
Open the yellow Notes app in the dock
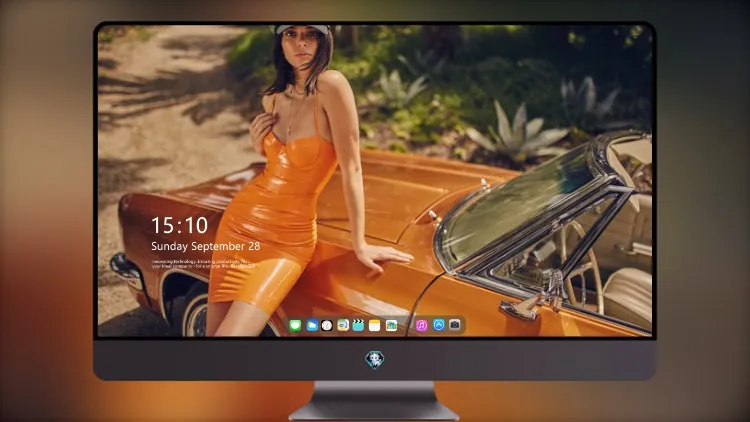click(375, 326)
